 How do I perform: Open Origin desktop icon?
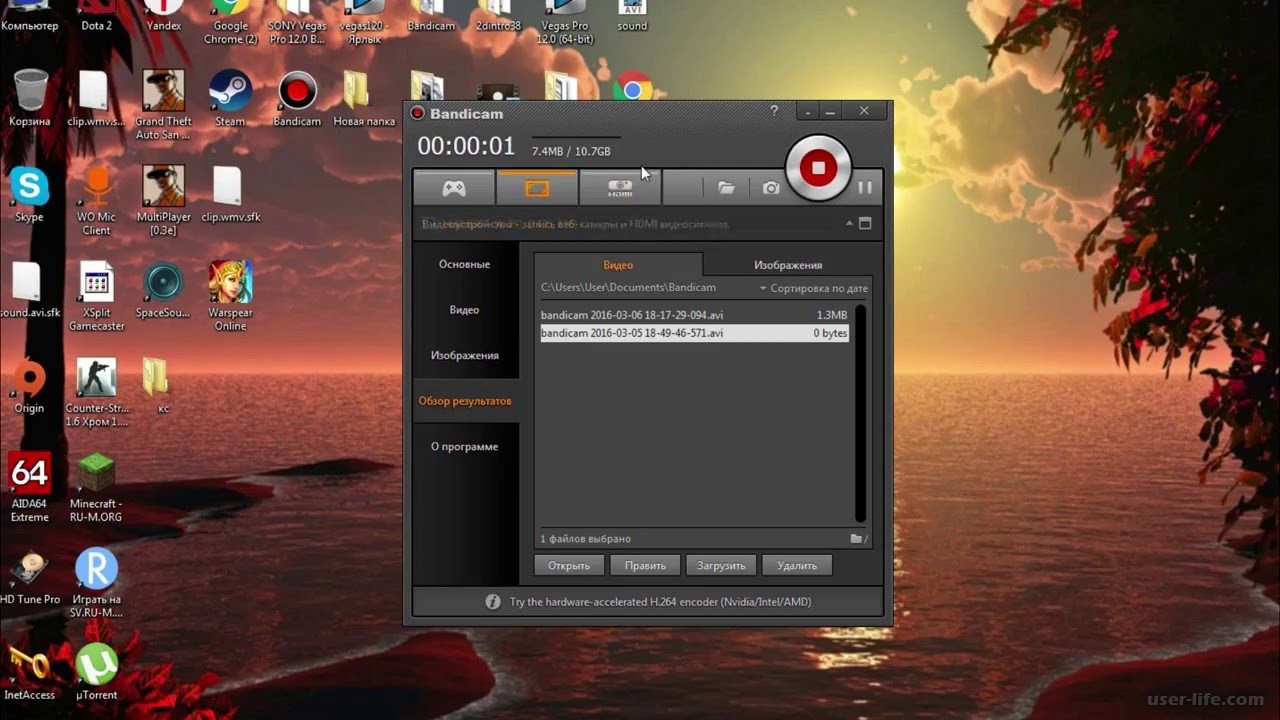pos(29,386)
